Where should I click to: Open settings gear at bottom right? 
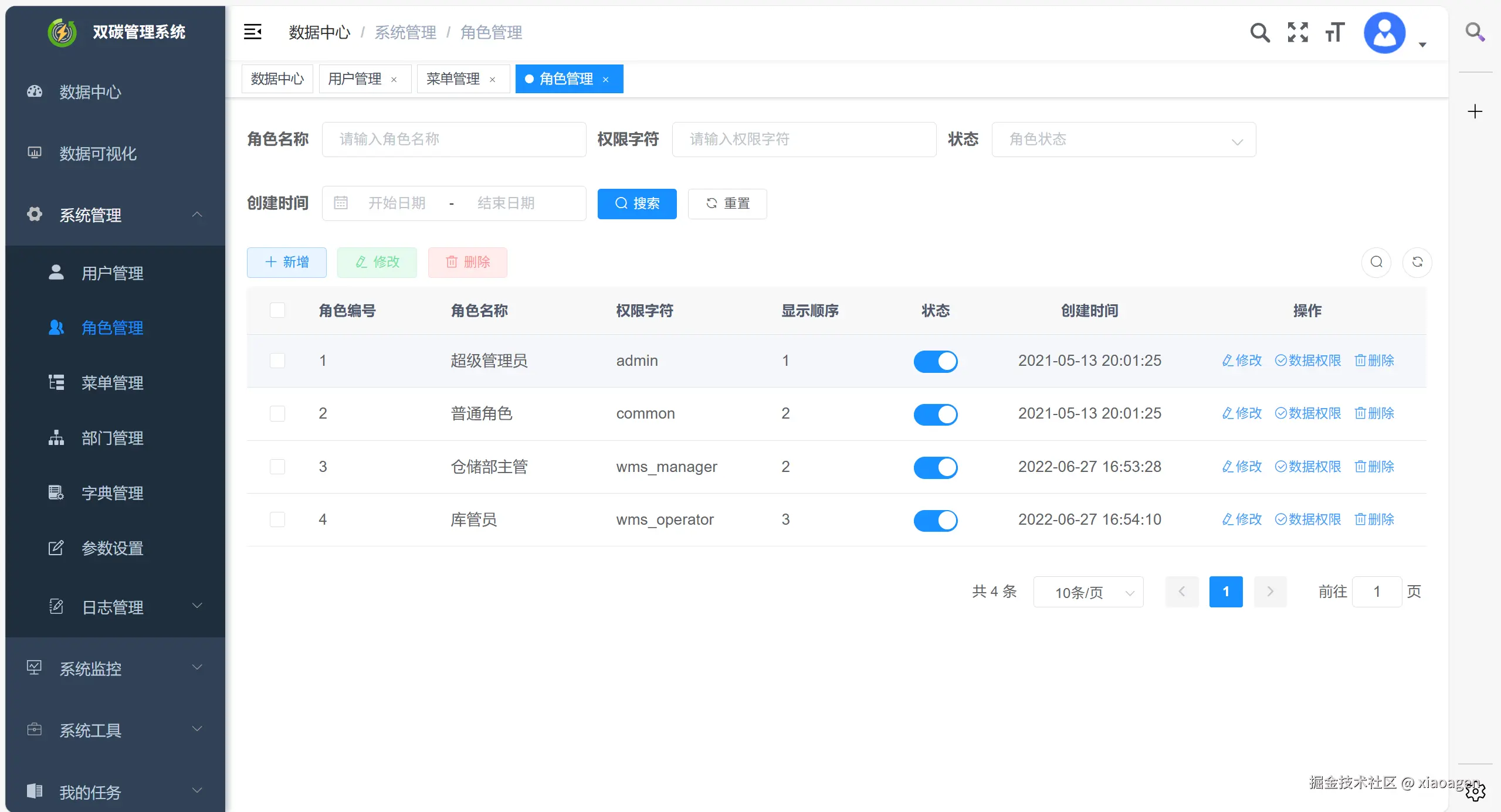(x=1475, y=792)
